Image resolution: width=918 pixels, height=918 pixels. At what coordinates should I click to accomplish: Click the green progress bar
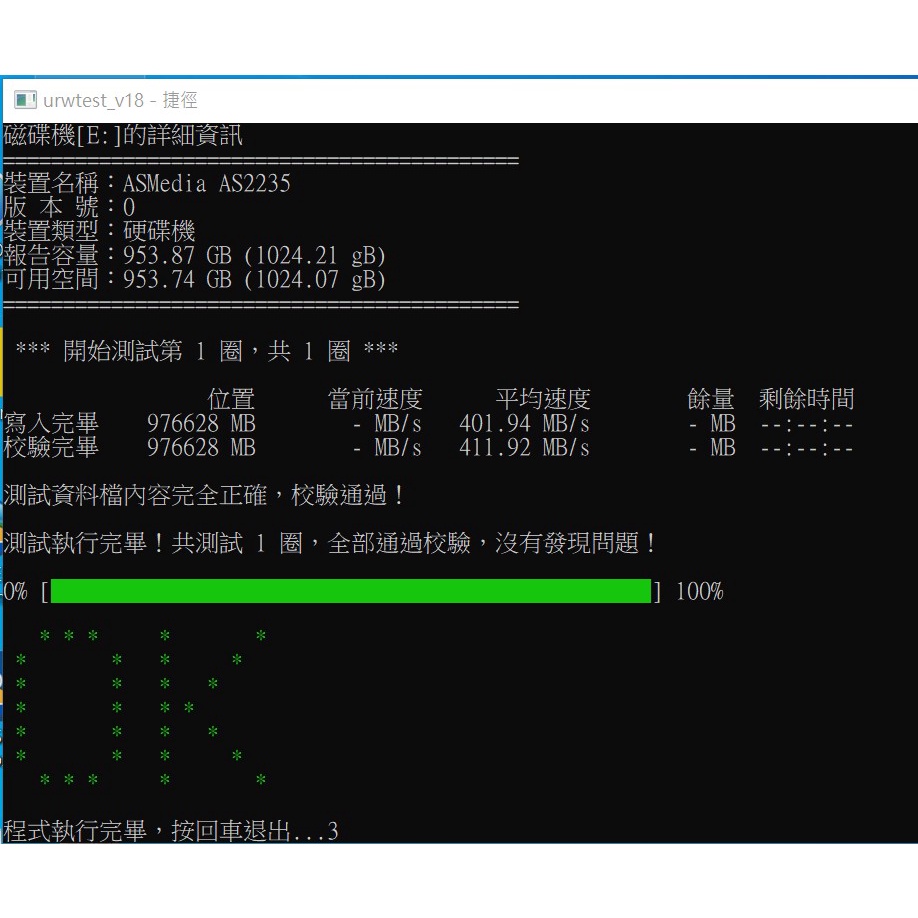tap(350, 591)
